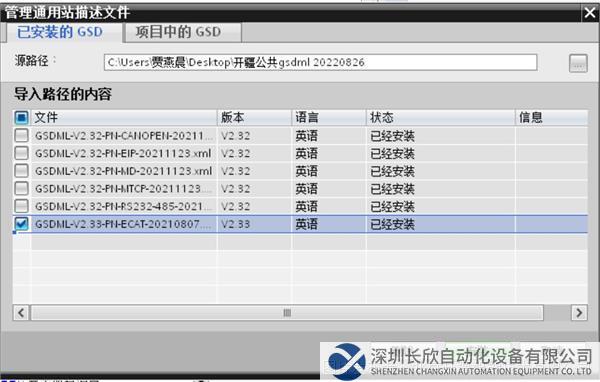Close the GSD management dialog
The height and width of the screenshot is (382, 600).
[x=590, y=13]
